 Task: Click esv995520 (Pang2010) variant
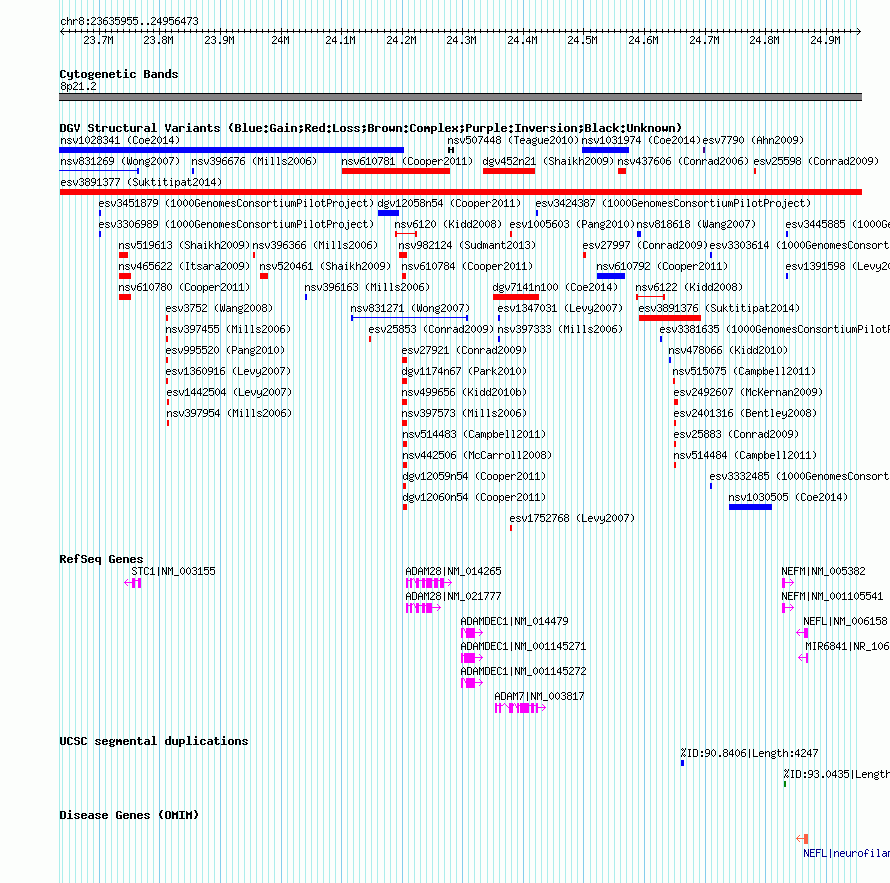[x=225, y=350]
